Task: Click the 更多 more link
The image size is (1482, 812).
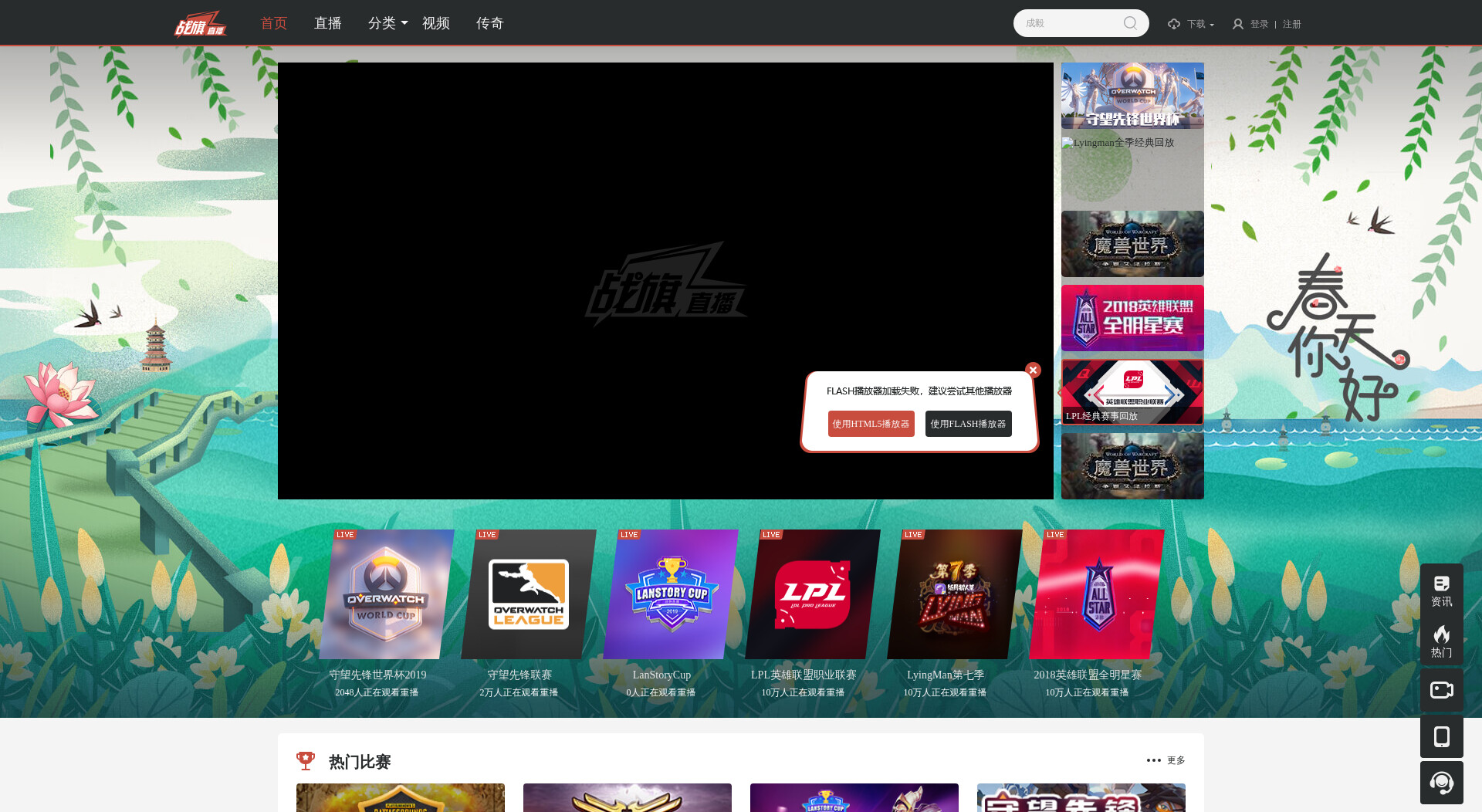Action: [x=1176, y=760]
